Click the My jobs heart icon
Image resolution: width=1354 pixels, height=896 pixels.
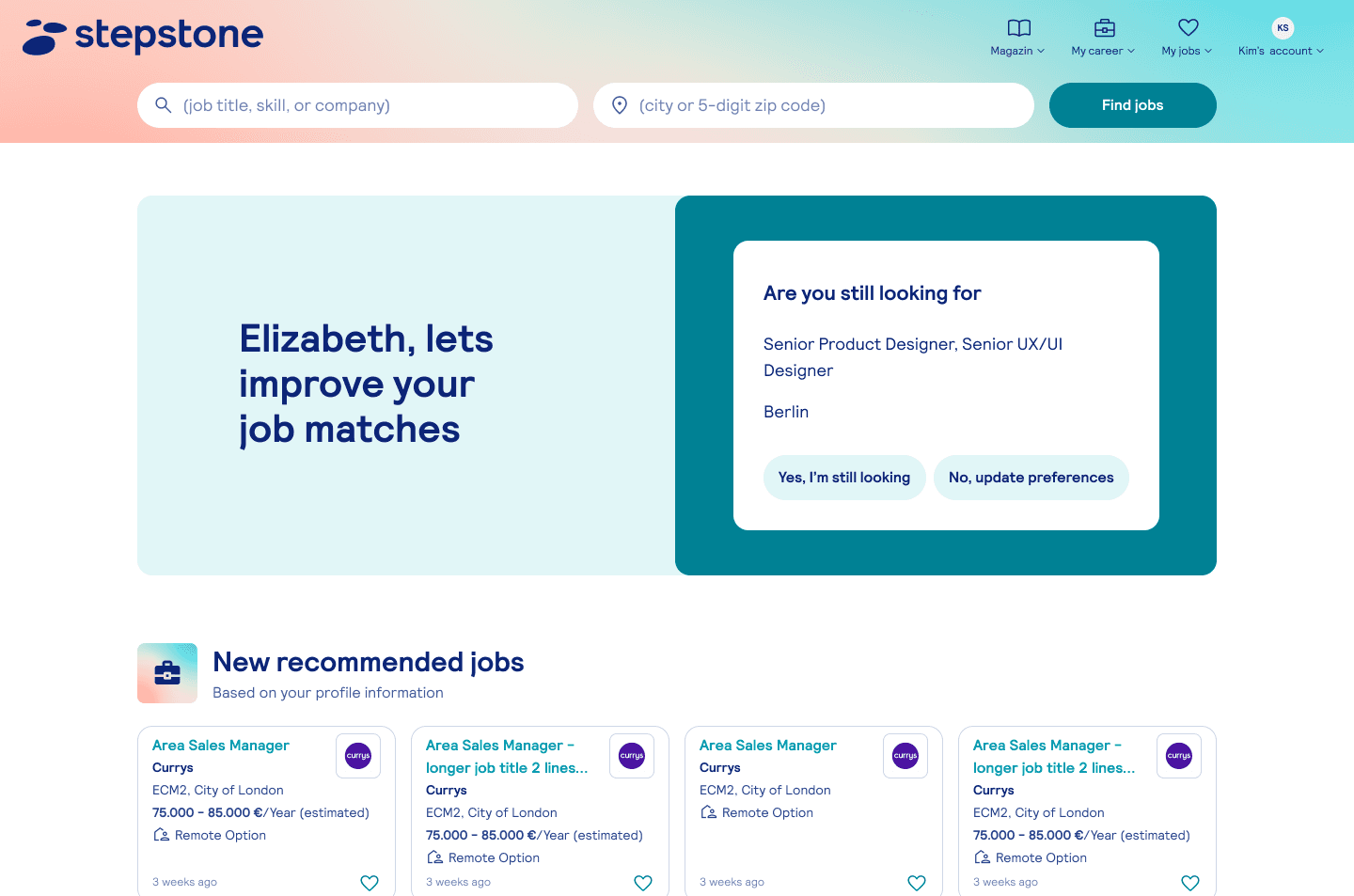point(1187,27)
